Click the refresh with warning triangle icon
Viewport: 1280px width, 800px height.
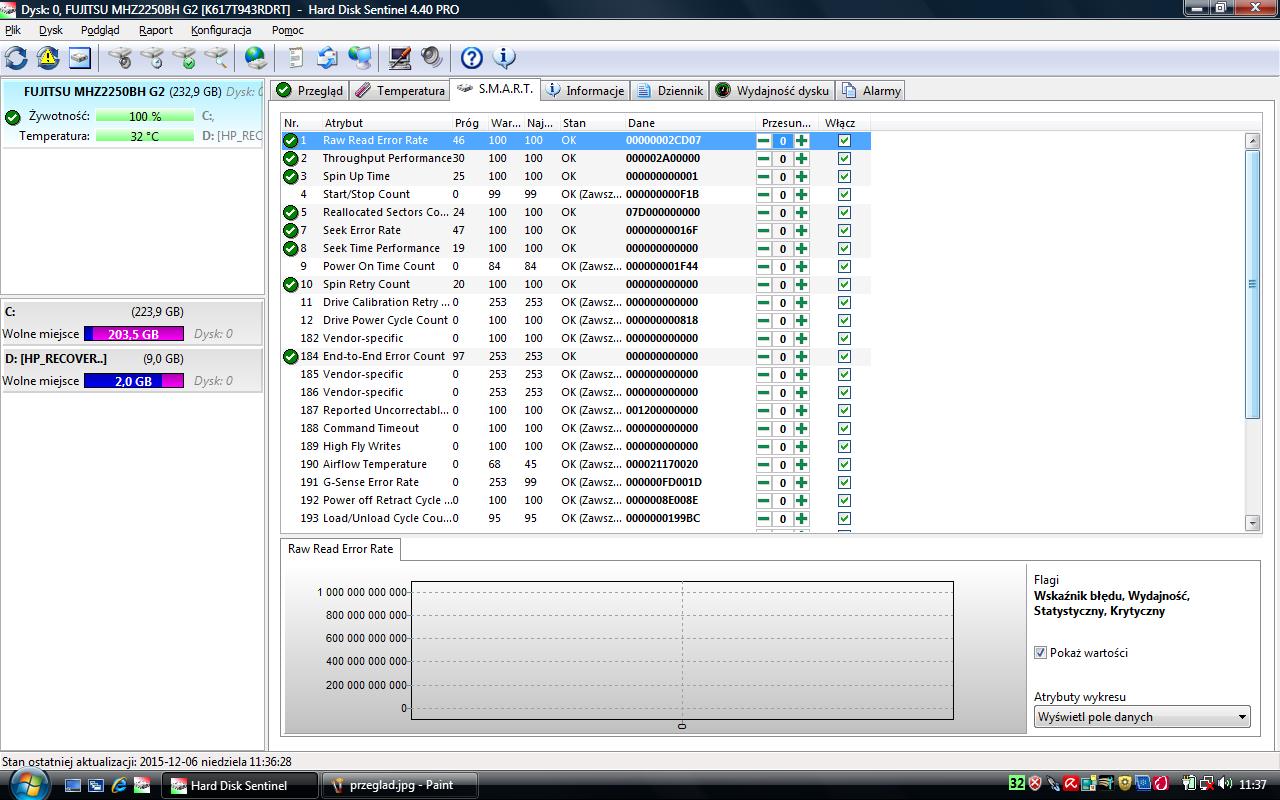click(x=48, y=58)
